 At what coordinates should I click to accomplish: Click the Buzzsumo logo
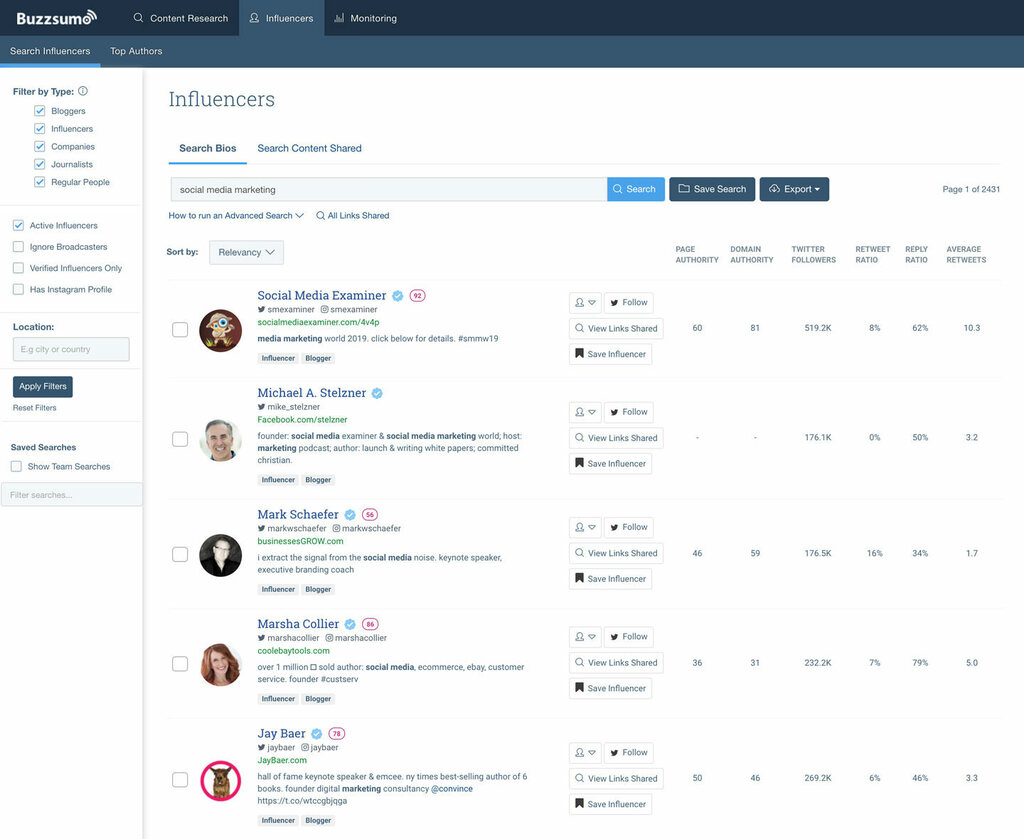coord(55,17)
